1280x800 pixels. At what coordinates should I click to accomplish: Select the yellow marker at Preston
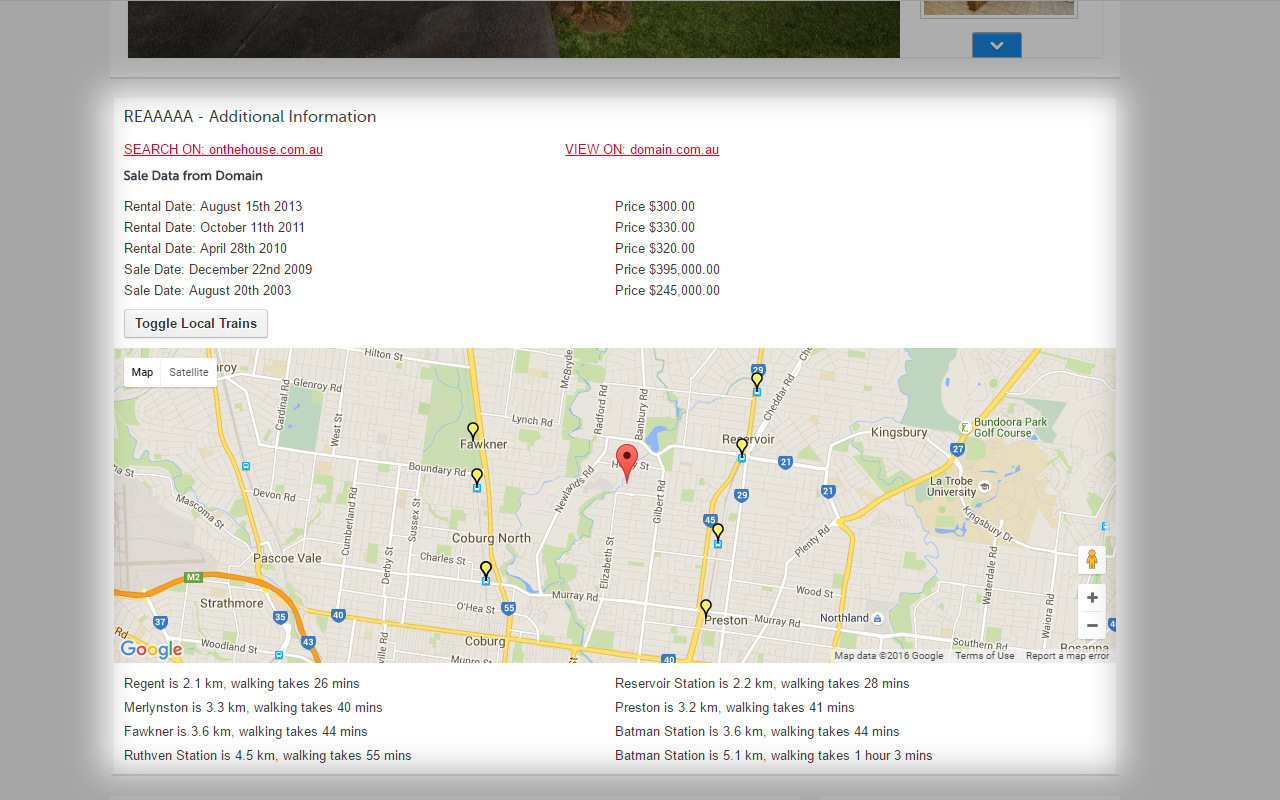pyautogui.click(x=706, y=607)
